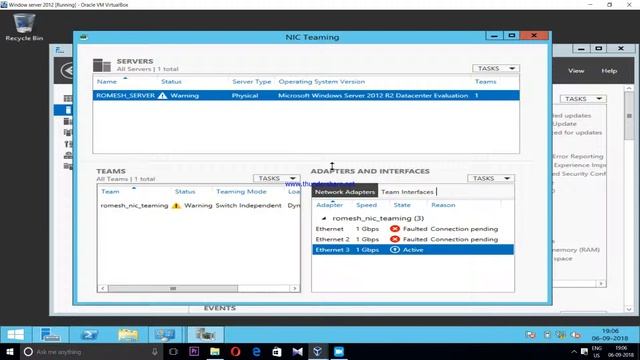Sort teams by Teaming Mode column

tap(241, 191)
